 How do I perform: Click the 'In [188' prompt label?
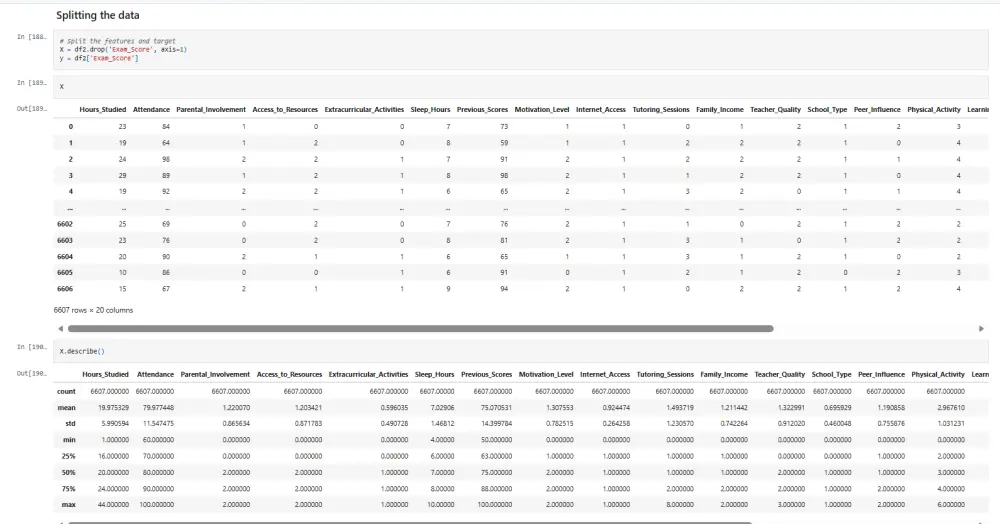32,37
